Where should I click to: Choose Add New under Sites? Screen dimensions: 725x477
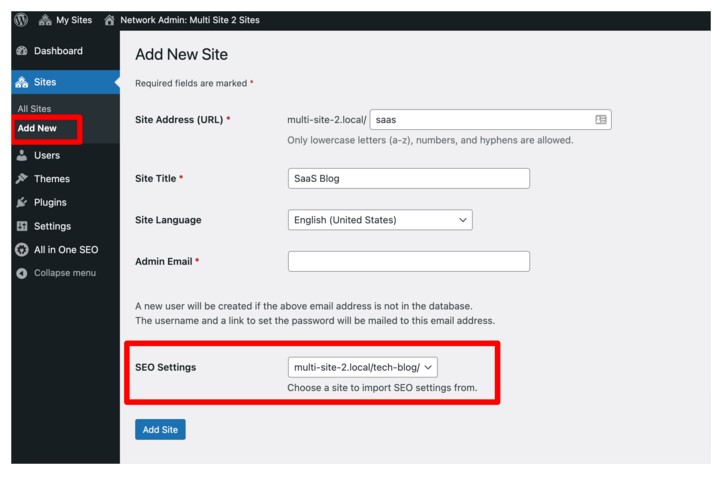[x=37, y=128]
